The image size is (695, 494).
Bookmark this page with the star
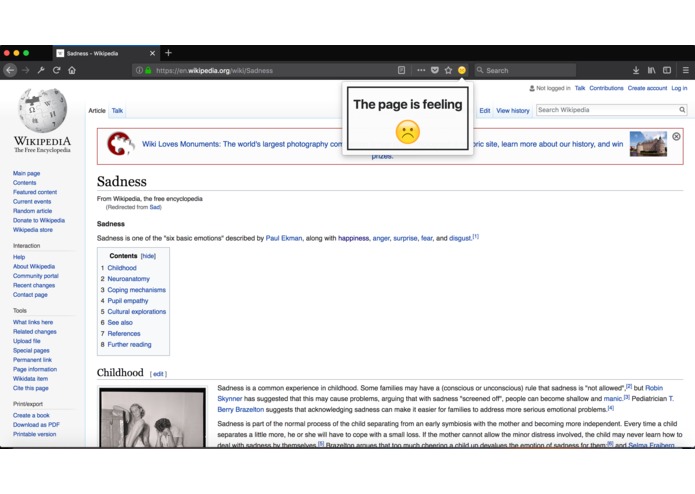449,70
